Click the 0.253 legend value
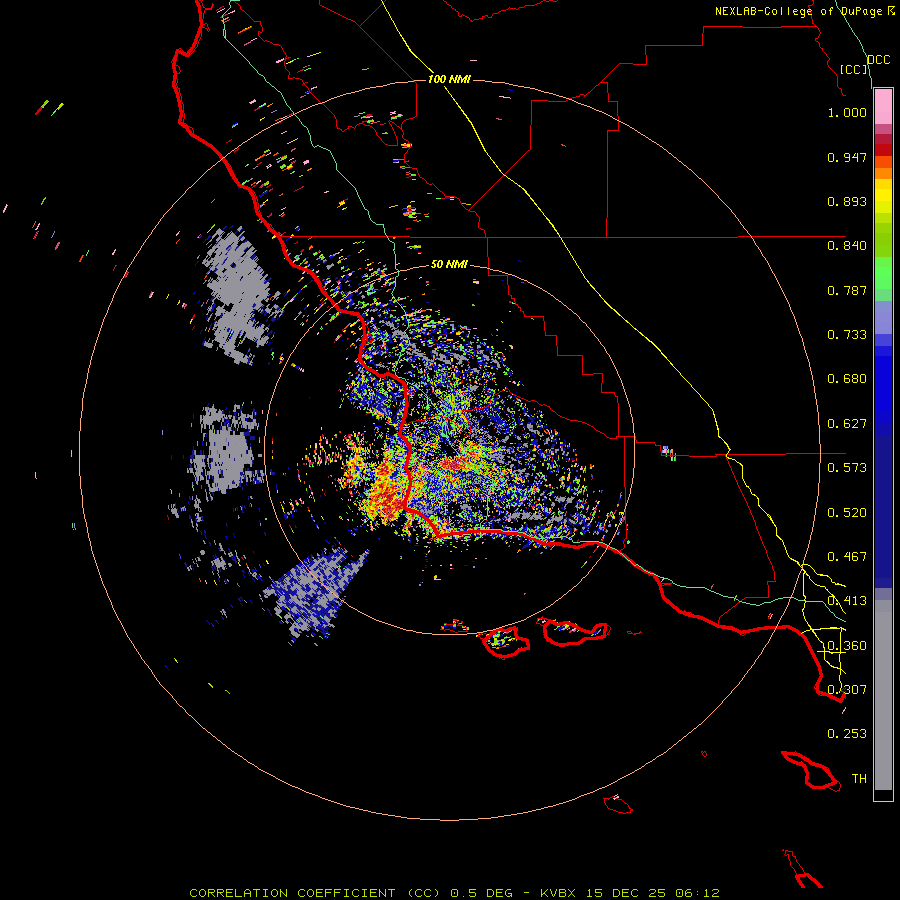 [x=847, y=734]
